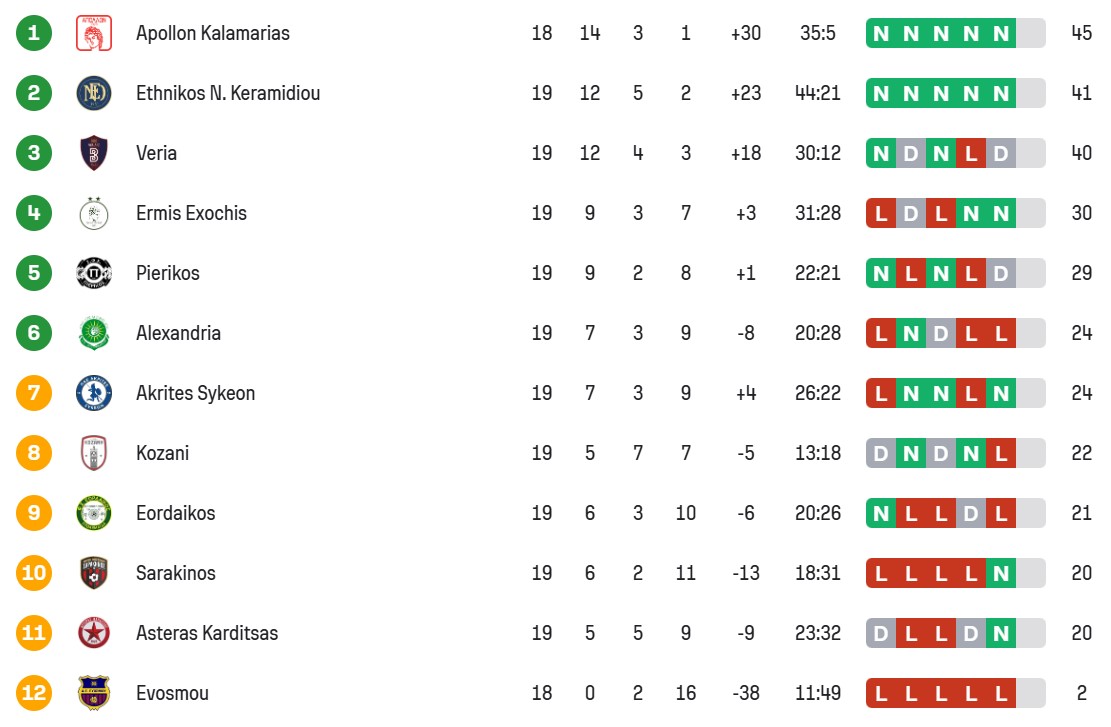Click the orange position 12 badge
Screen dimensions: 1111x727
point(34,693)
